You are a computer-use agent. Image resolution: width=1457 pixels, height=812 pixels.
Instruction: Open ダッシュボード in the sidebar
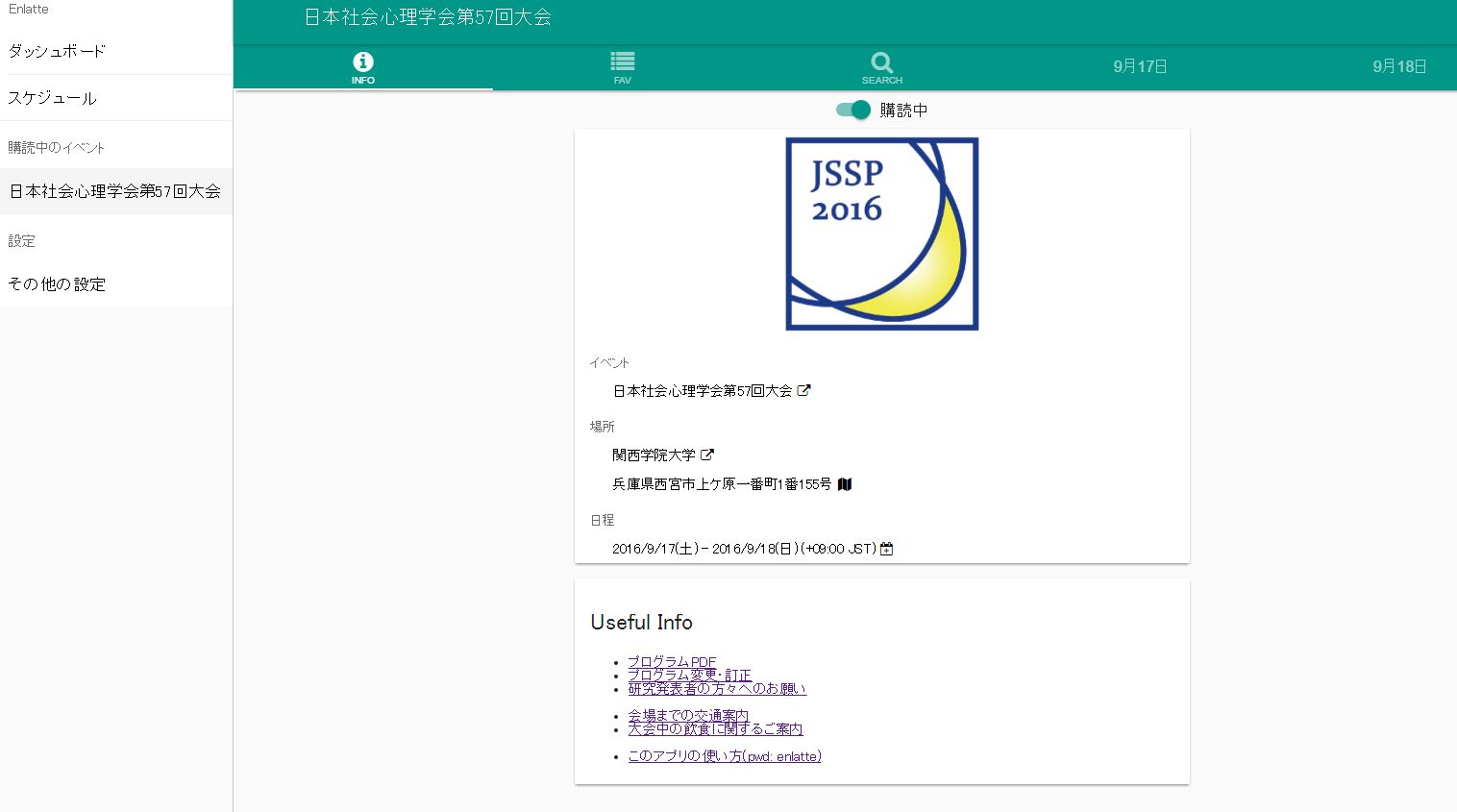coord(116,51)
